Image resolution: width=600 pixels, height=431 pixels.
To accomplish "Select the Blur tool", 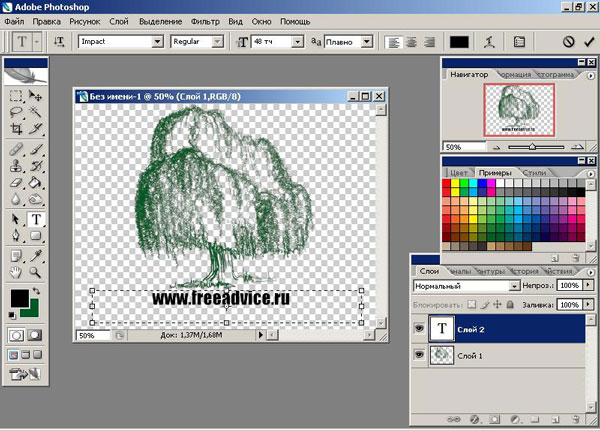I will [16, 199].
